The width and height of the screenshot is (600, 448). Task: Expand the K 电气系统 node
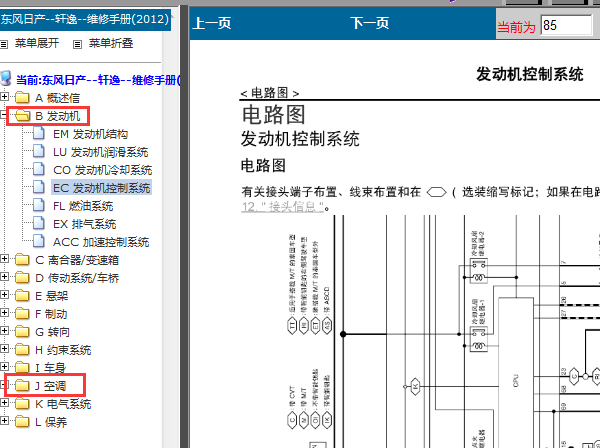coord(4,402)
